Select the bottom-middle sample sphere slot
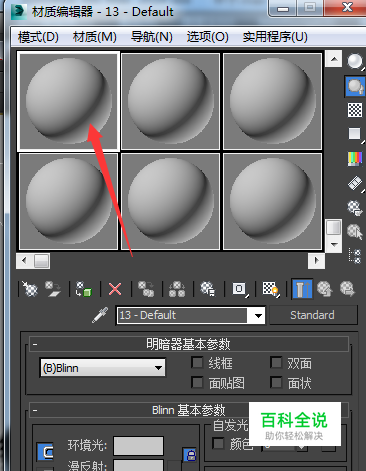This screenshot has width=366, height=471. 170,201
